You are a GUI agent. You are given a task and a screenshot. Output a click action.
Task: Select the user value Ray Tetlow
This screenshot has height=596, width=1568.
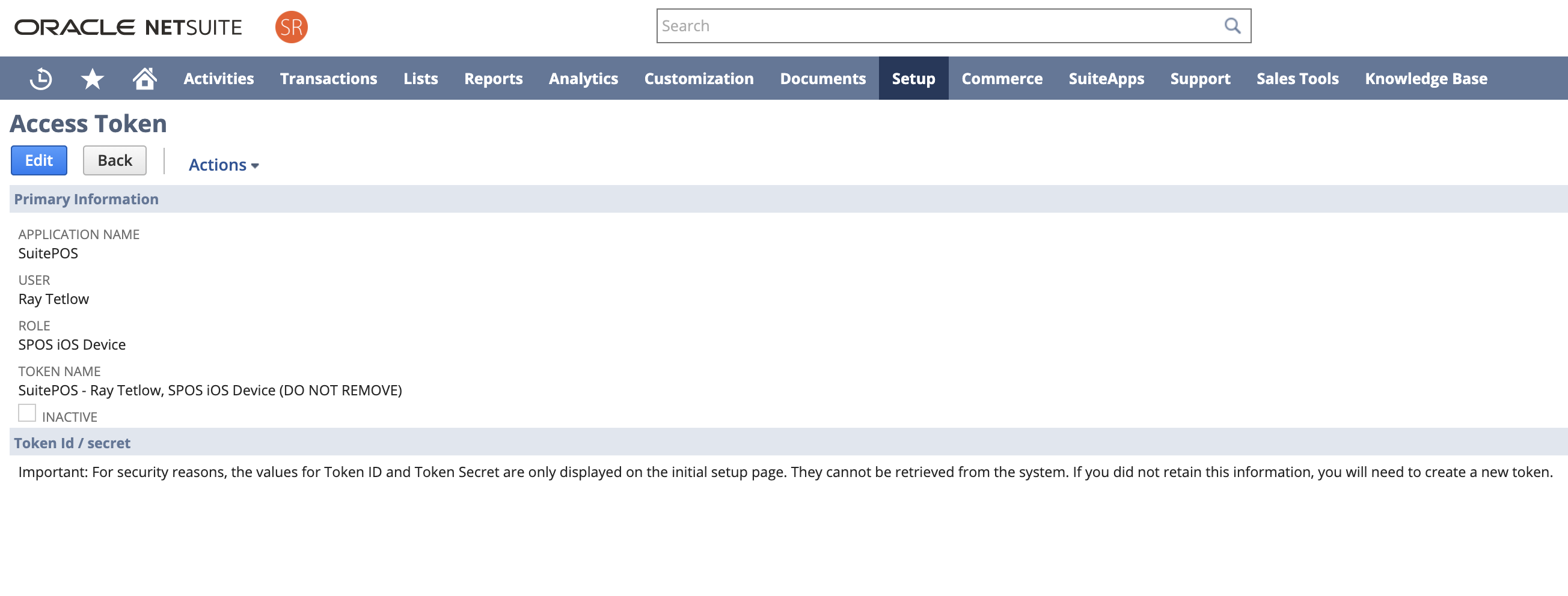54,299
